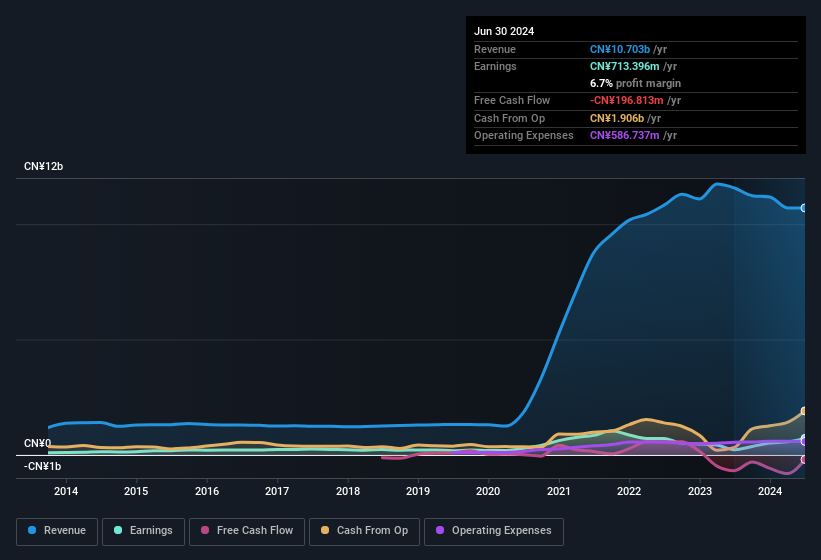The image size is (821, 560).
Task: Click the pink Free Cash Flow endpoint marker
Action: (804, 460)
